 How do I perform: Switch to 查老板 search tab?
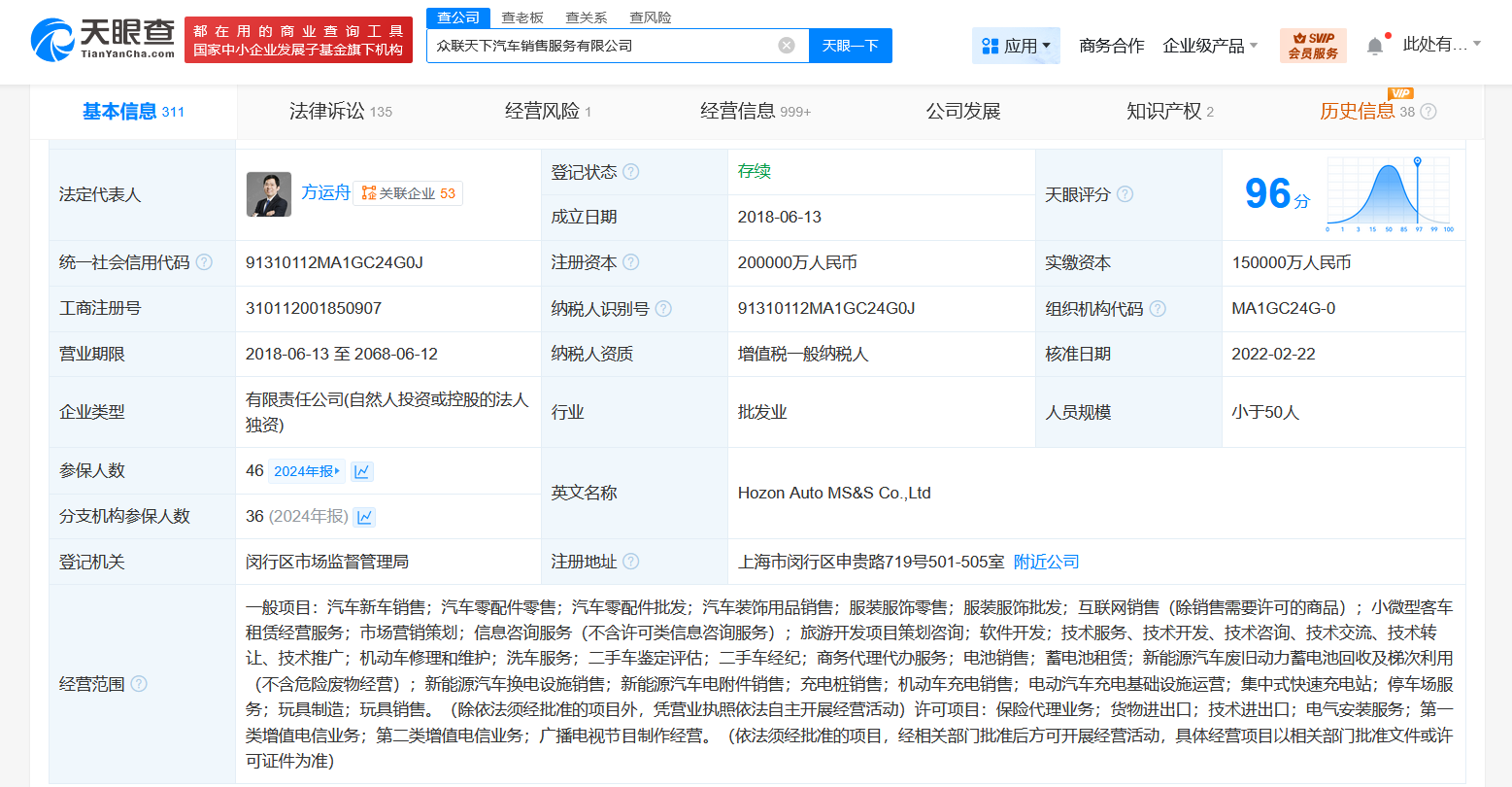tap(522, 17)
